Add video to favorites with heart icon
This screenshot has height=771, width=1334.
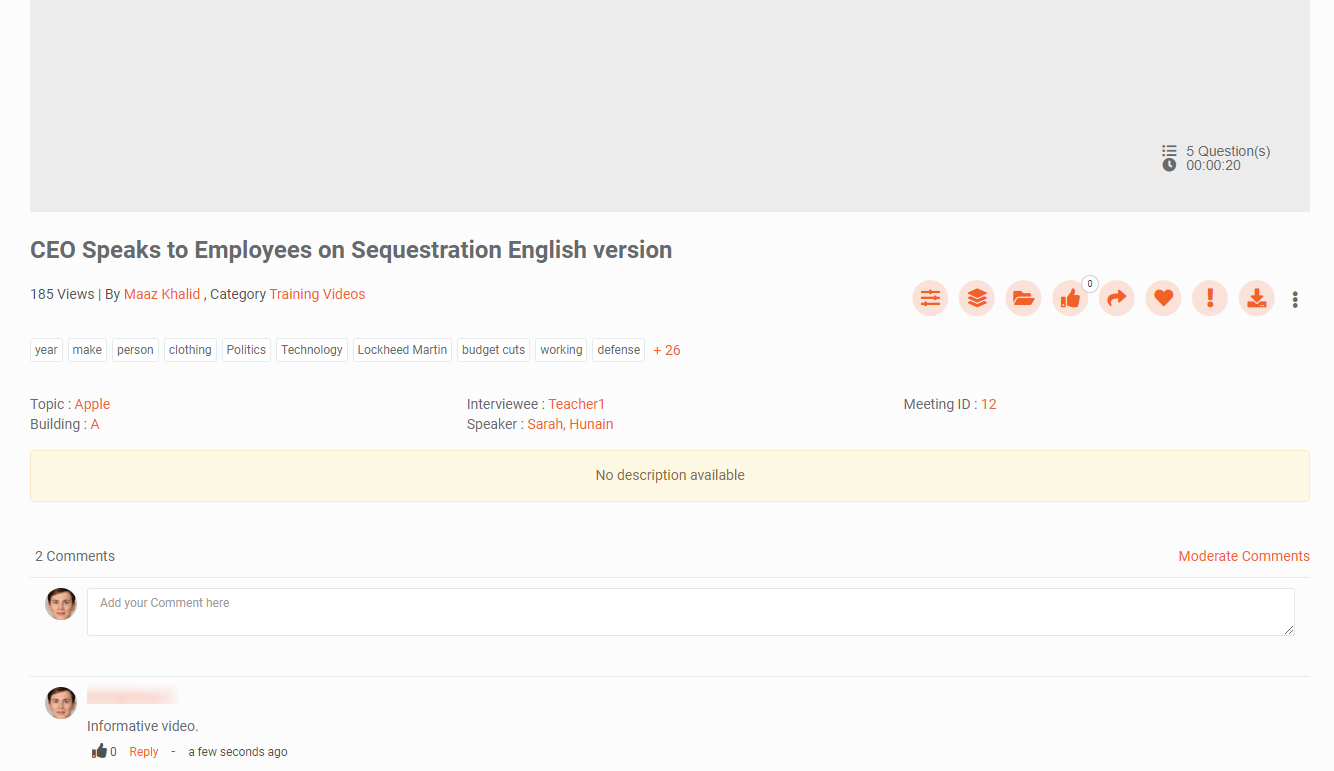pos(1163,298)
